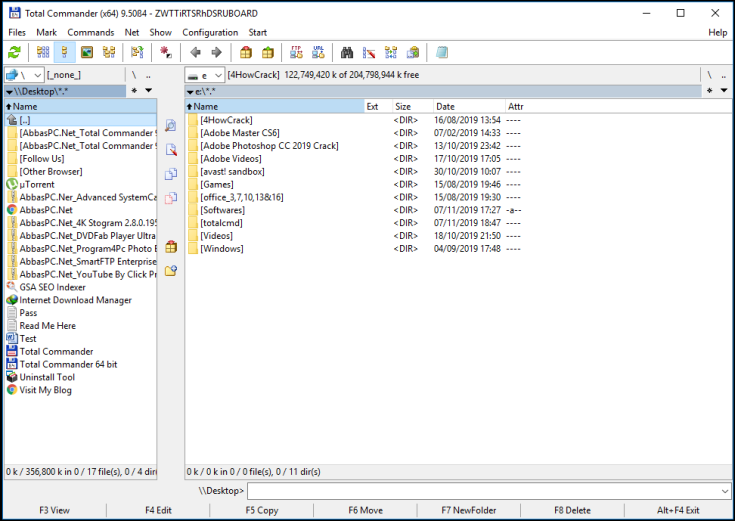Click the F8 Delete button
The image size is (735, 521).
[572, 510]
